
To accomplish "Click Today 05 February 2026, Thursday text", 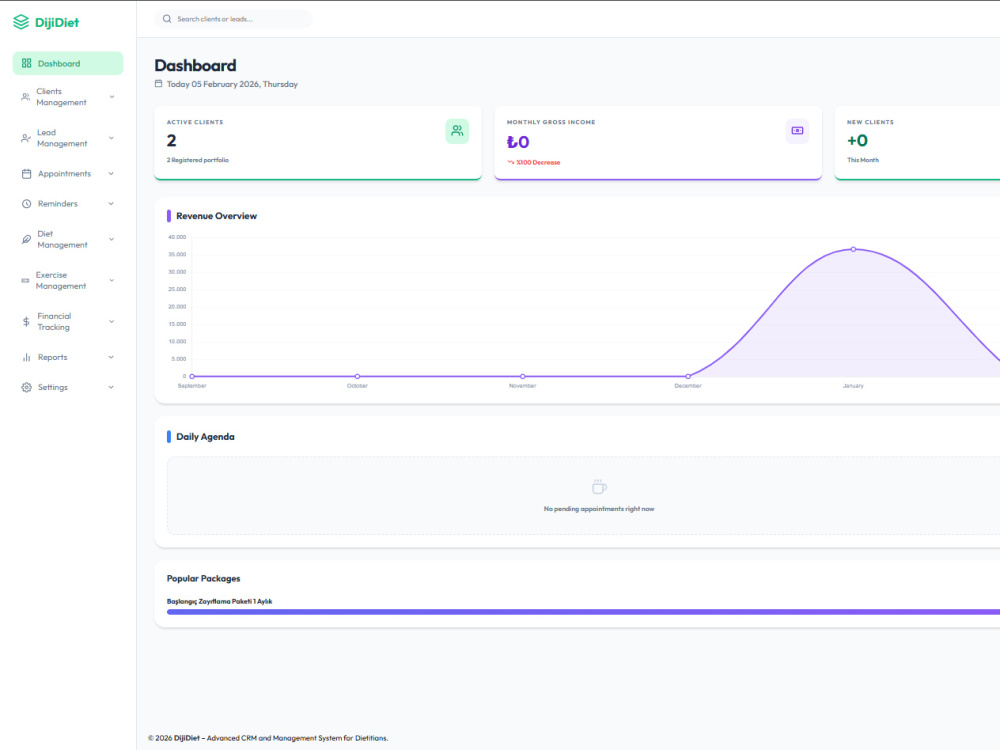I will click(x=232, y=84).
